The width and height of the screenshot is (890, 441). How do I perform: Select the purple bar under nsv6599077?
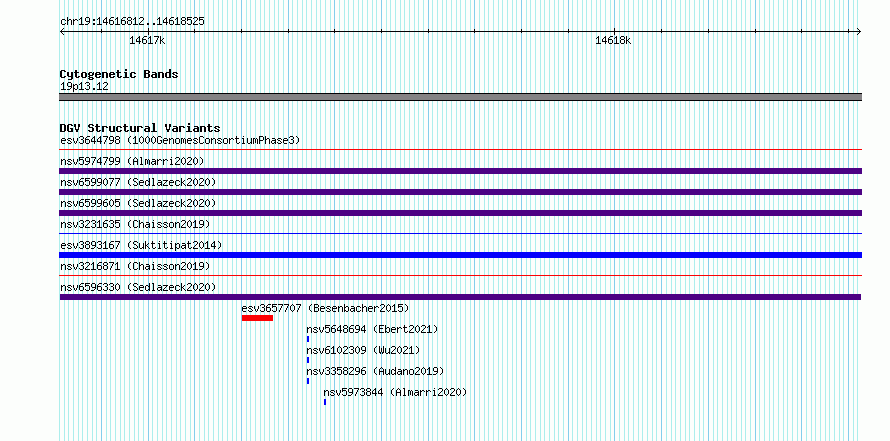[460, 192]
